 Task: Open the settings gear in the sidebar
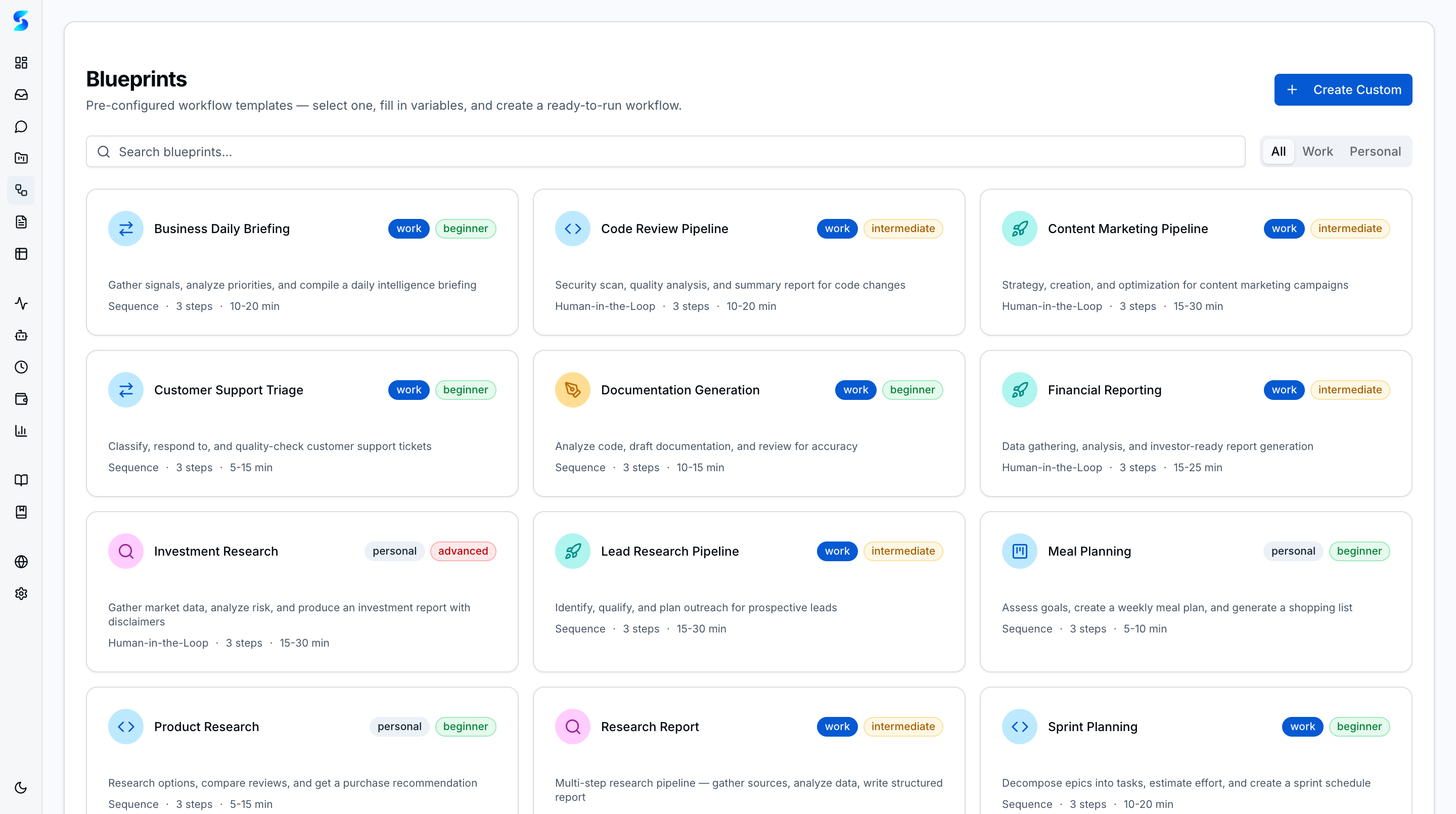click(x=21, y=594)
